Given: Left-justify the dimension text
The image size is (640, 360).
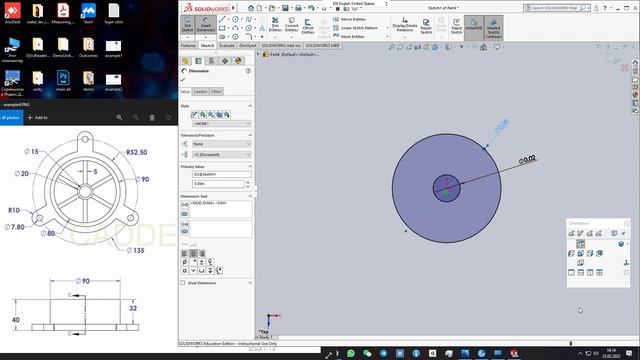Looking at the screenshot, I should (184, 253).
